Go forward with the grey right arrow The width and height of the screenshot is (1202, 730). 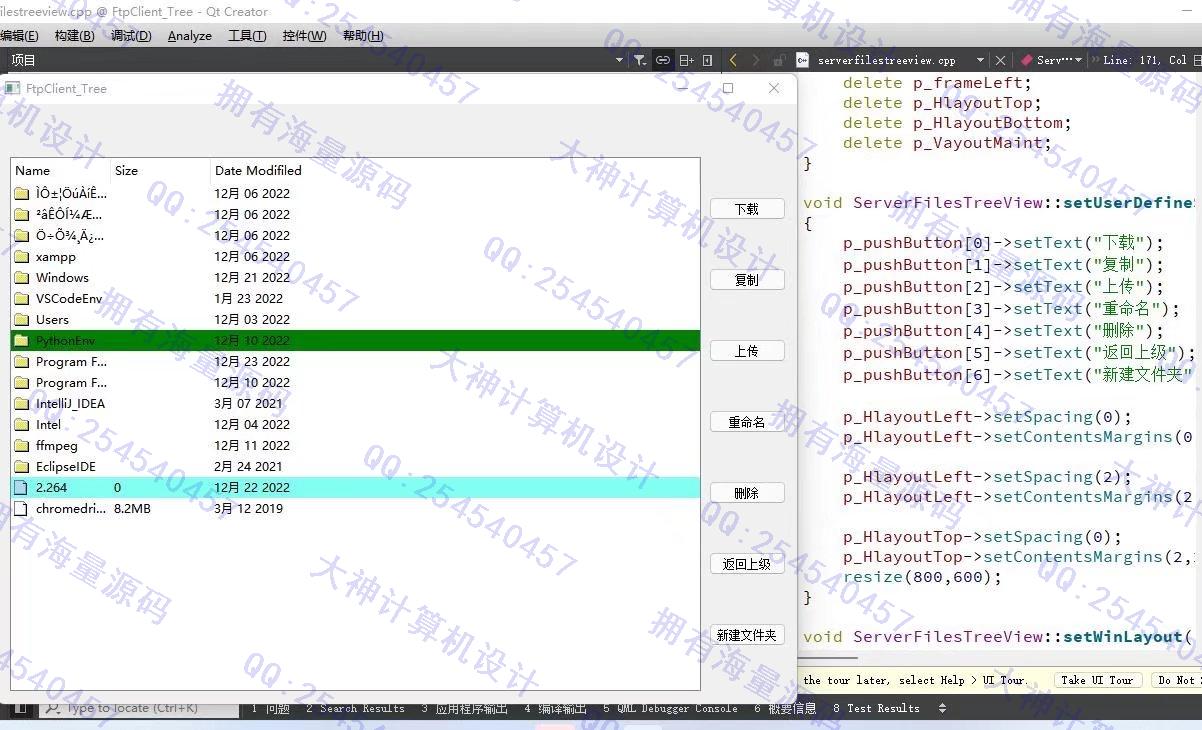(x=755, y=60)
